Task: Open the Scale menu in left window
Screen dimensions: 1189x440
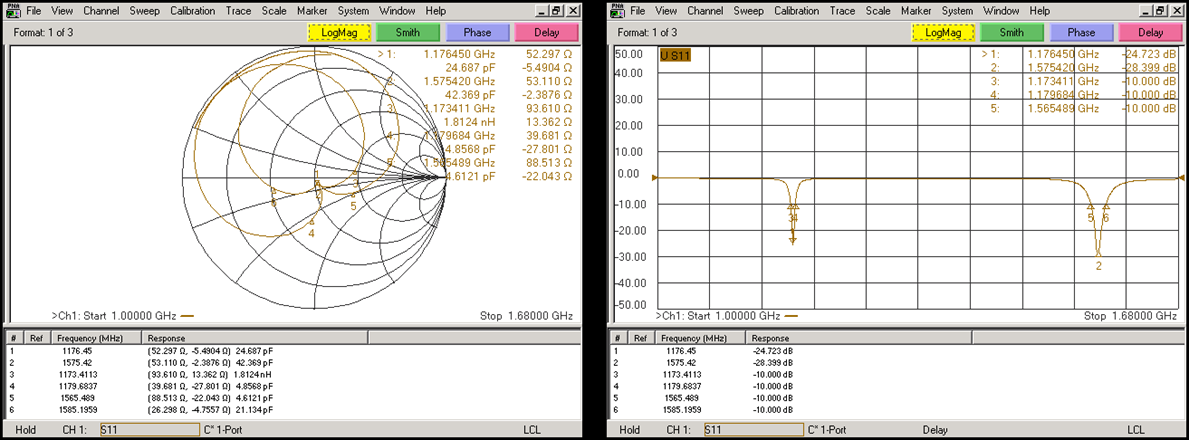Action: coord(273,11)
